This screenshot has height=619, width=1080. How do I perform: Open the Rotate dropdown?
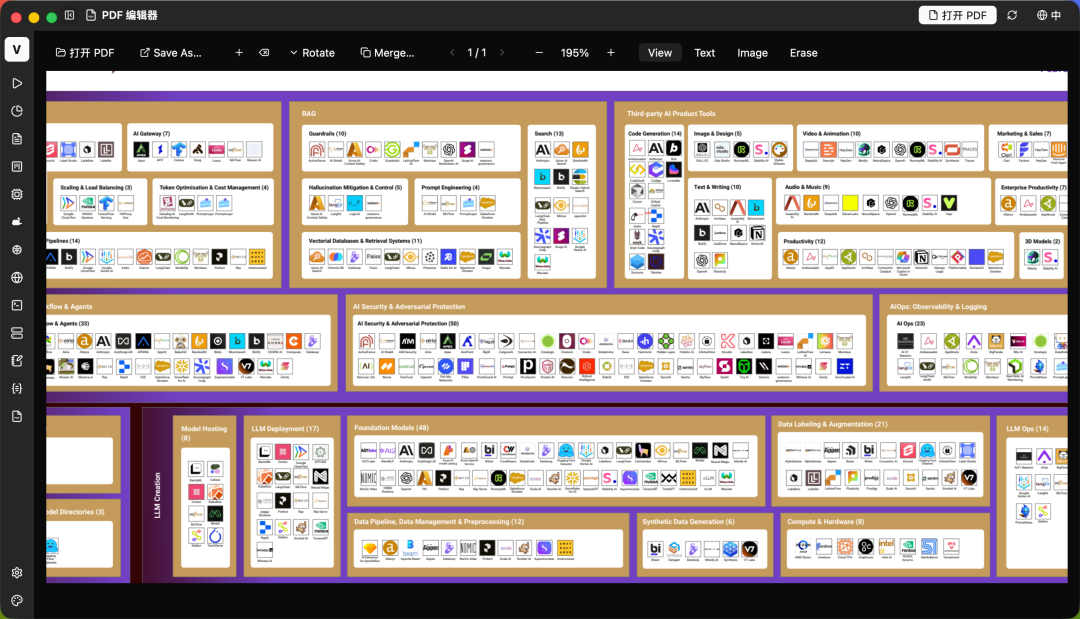312,52
